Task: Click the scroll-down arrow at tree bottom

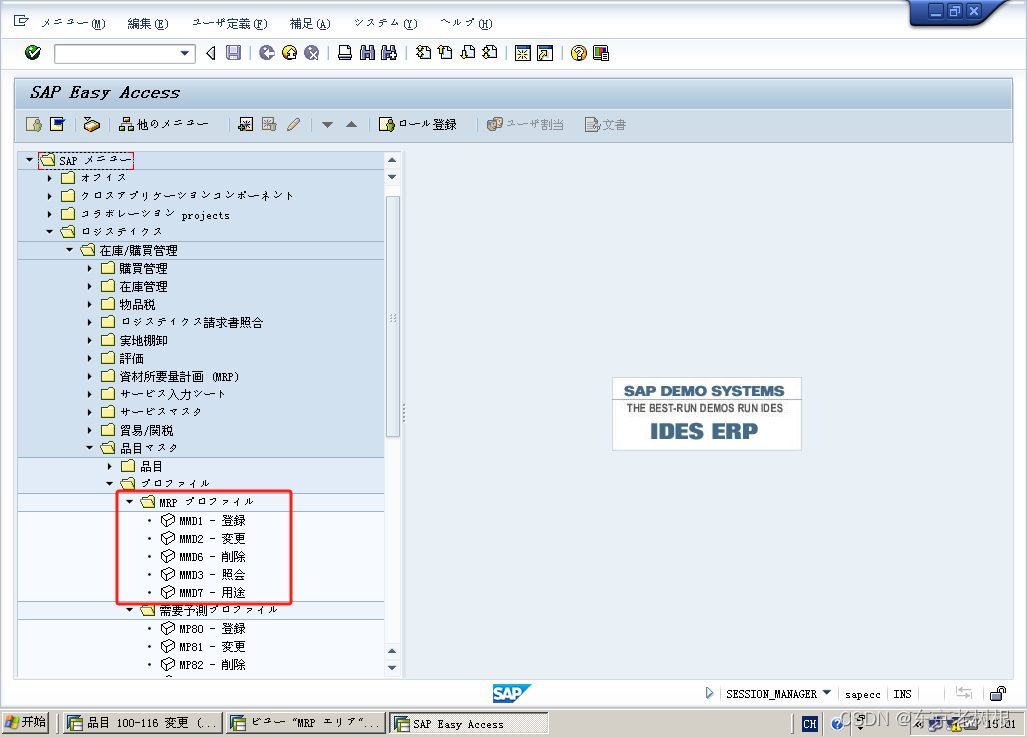Action: tap(392, 667)
